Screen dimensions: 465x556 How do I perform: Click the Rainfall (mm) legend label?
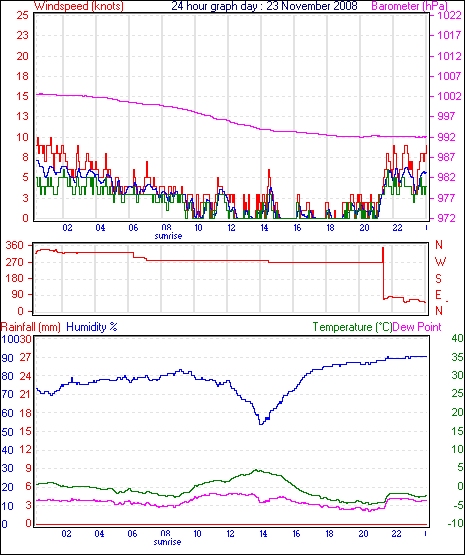point(31,327)
